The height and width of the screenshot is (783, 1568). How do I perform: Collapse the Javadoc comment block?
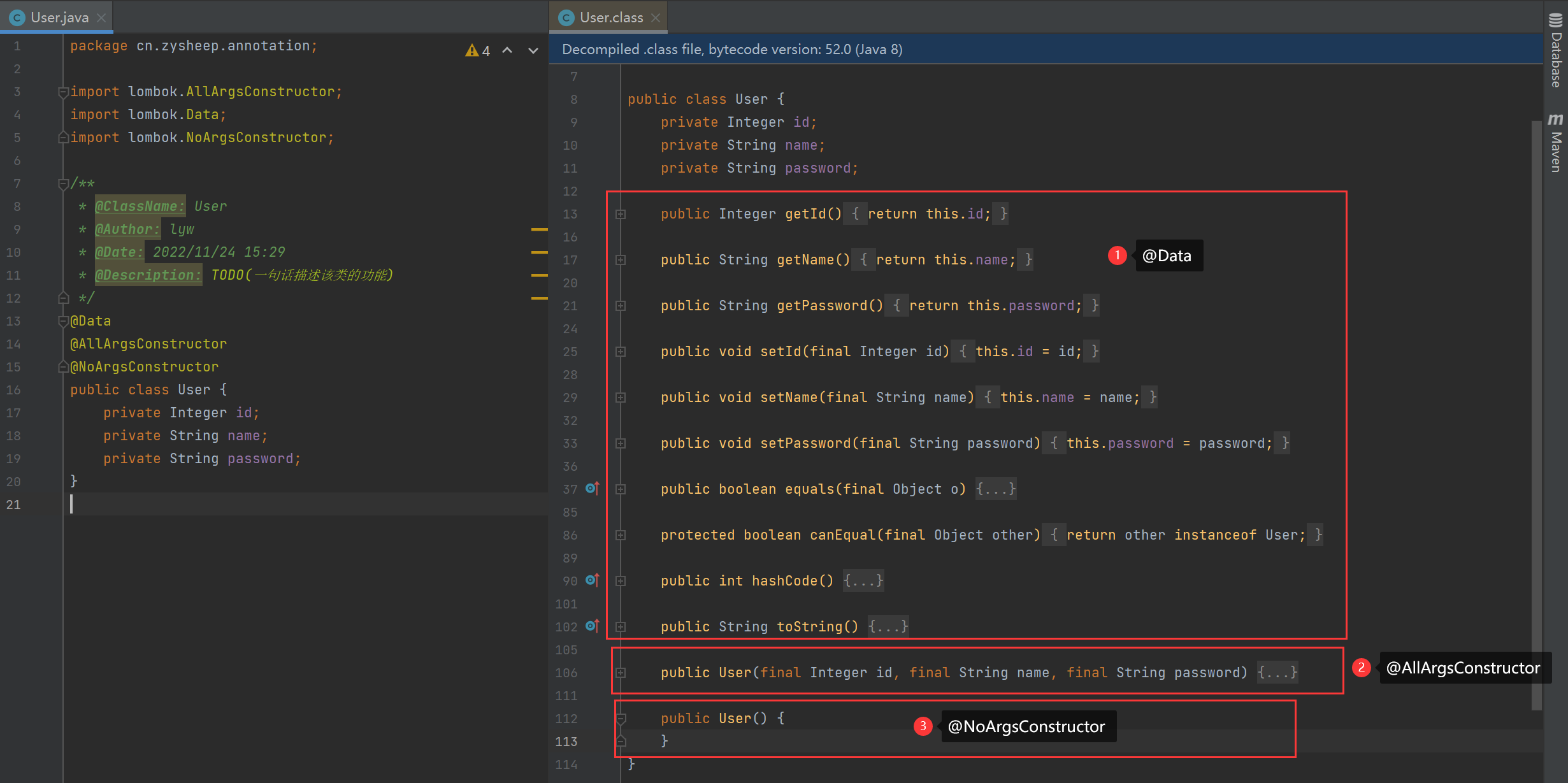coord(62,184)
